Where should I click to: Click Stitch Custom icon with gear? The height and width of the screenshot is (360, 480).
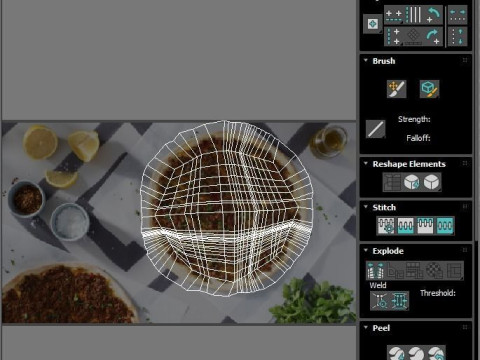[386, 226]
